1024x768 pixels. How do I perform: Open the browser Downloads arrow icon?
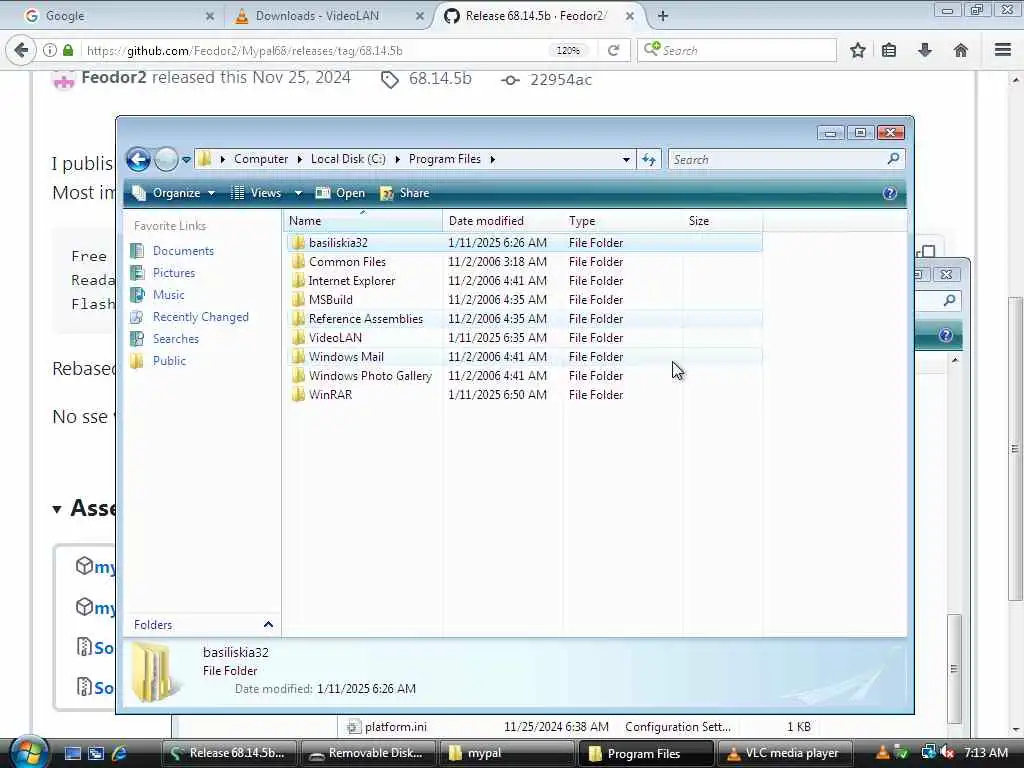[925, 50]
